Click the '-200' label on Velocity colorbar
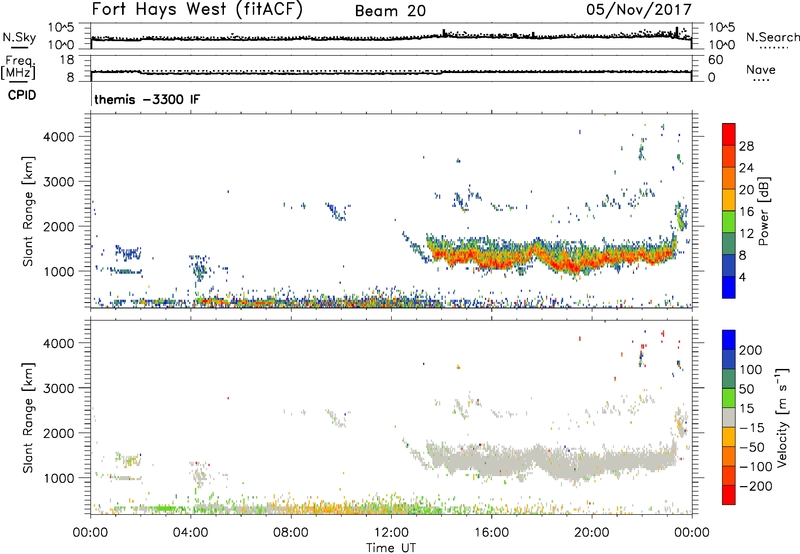The width and height of the screenshot is (800, 554). click(756, 486)
